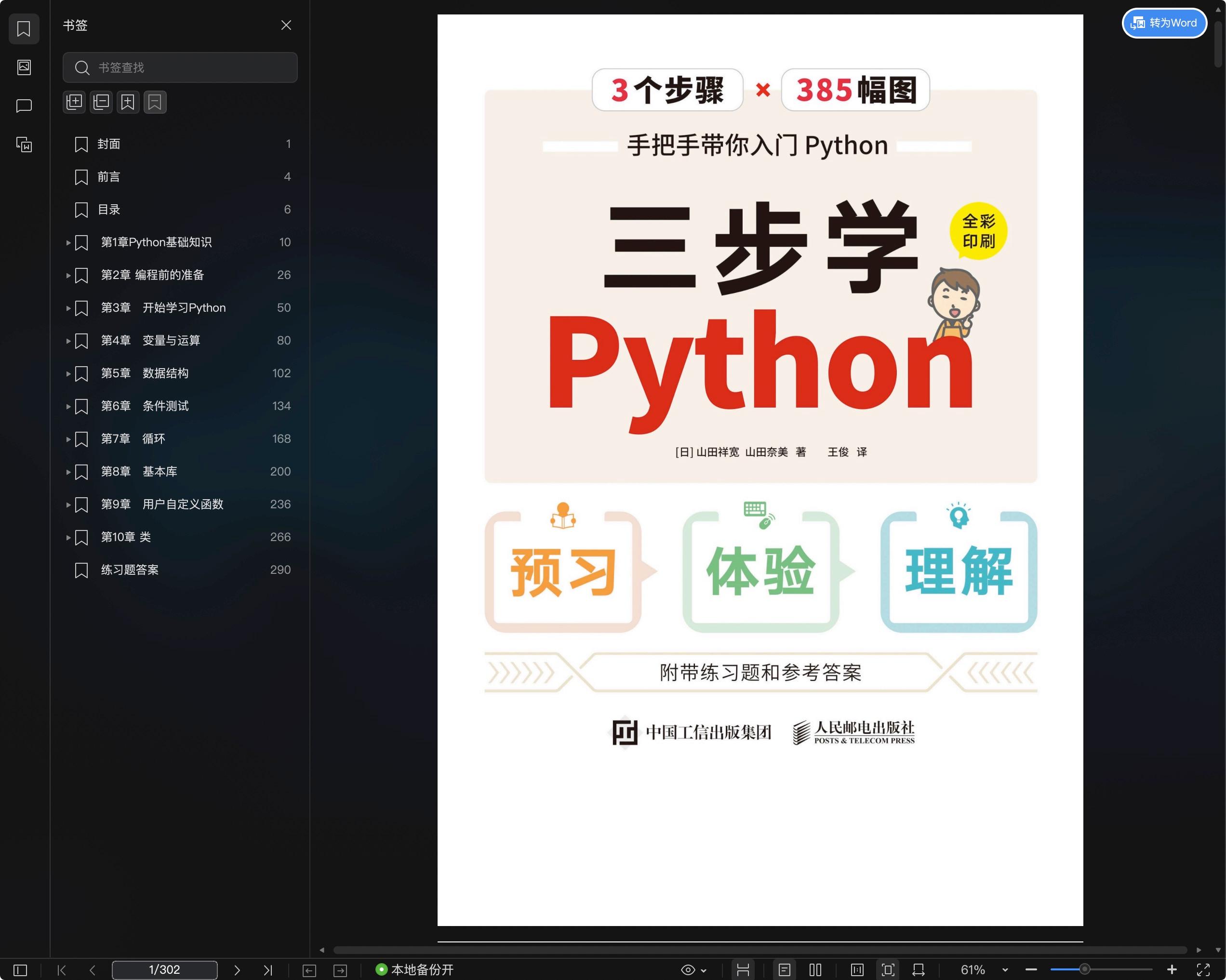Click the vertical scrollbar thumb
The image size is (1226, 980).
(x=1218, y=44)
